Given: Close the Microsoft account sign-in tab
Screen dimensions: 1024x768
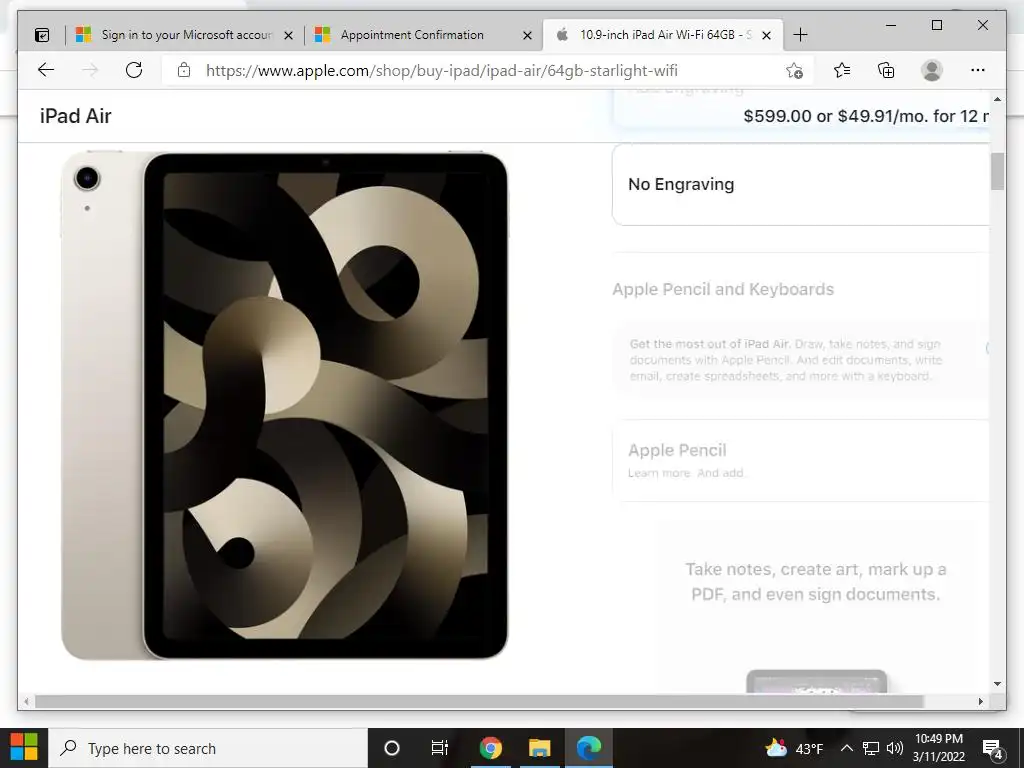Looking at the screenshot, I should coord(288,35).
